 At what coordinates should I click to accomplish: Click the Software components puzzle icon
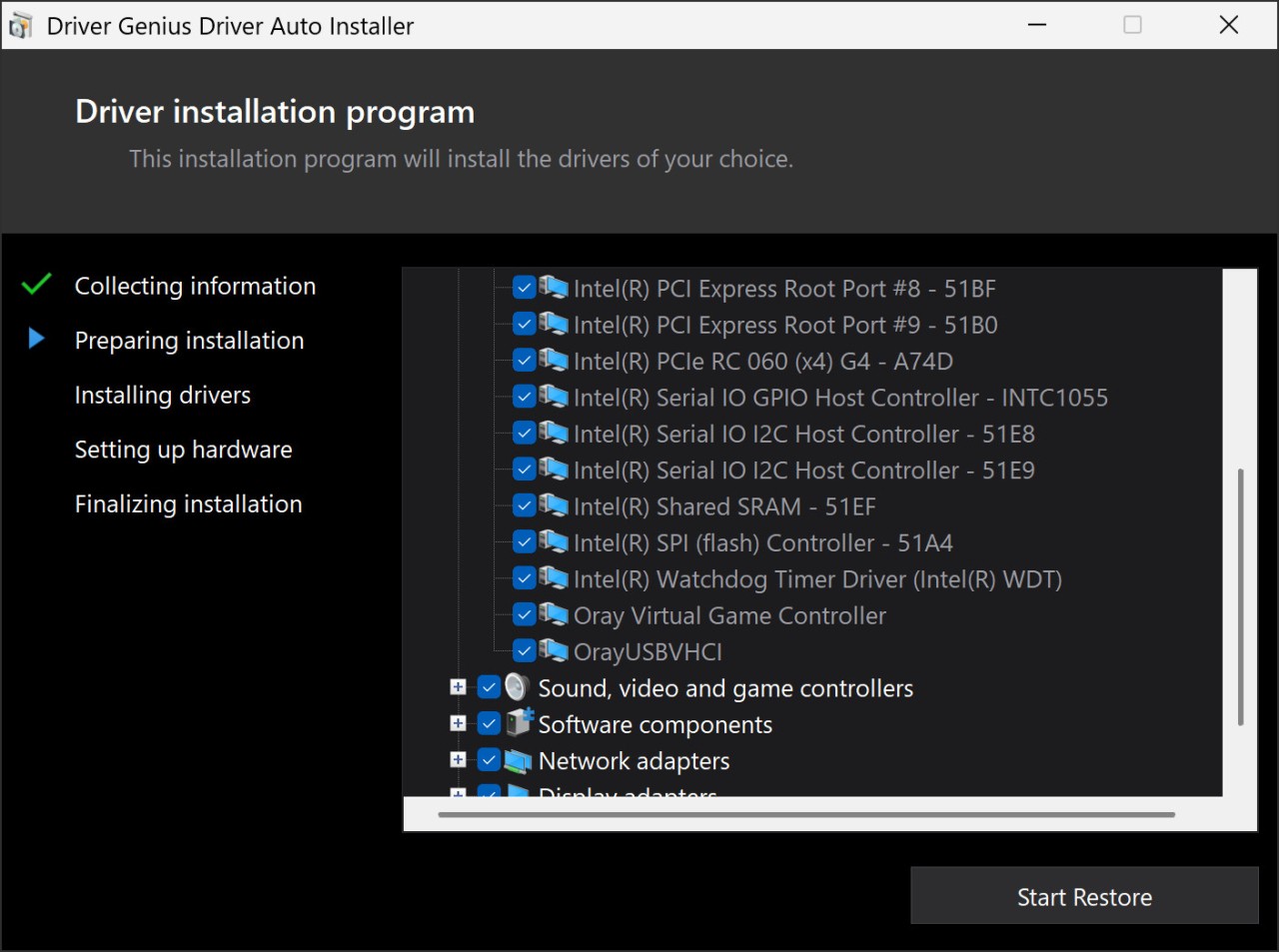(x=519, y=723)
